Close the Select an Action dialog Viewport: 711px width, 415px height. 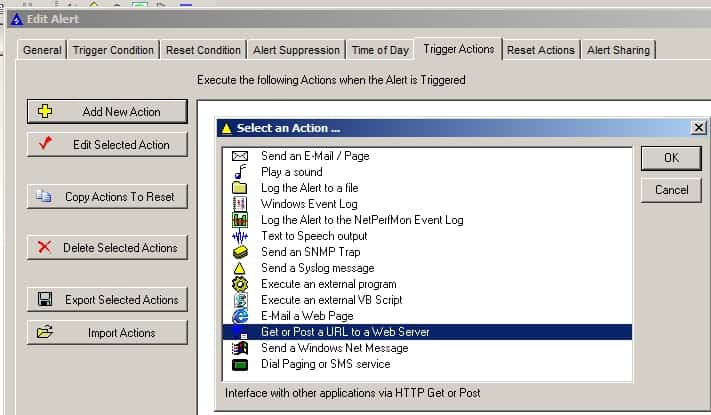pyautogui.click(x=699, y=128)
